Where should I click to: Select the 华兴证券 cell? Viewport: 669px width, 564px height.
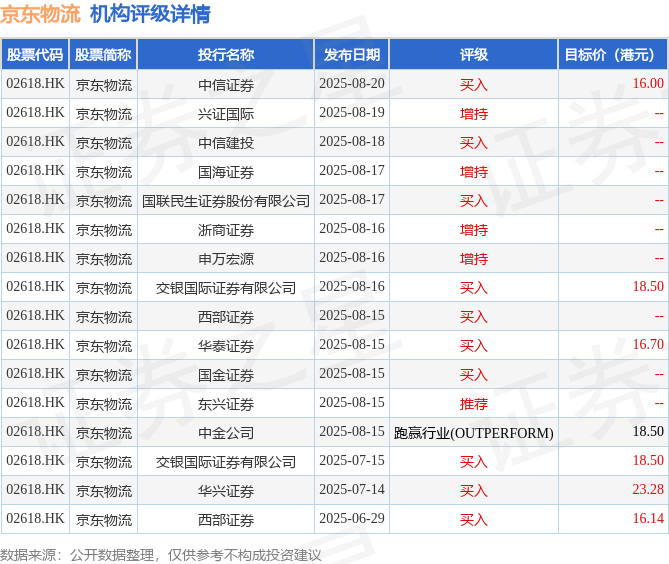point(226,491)
